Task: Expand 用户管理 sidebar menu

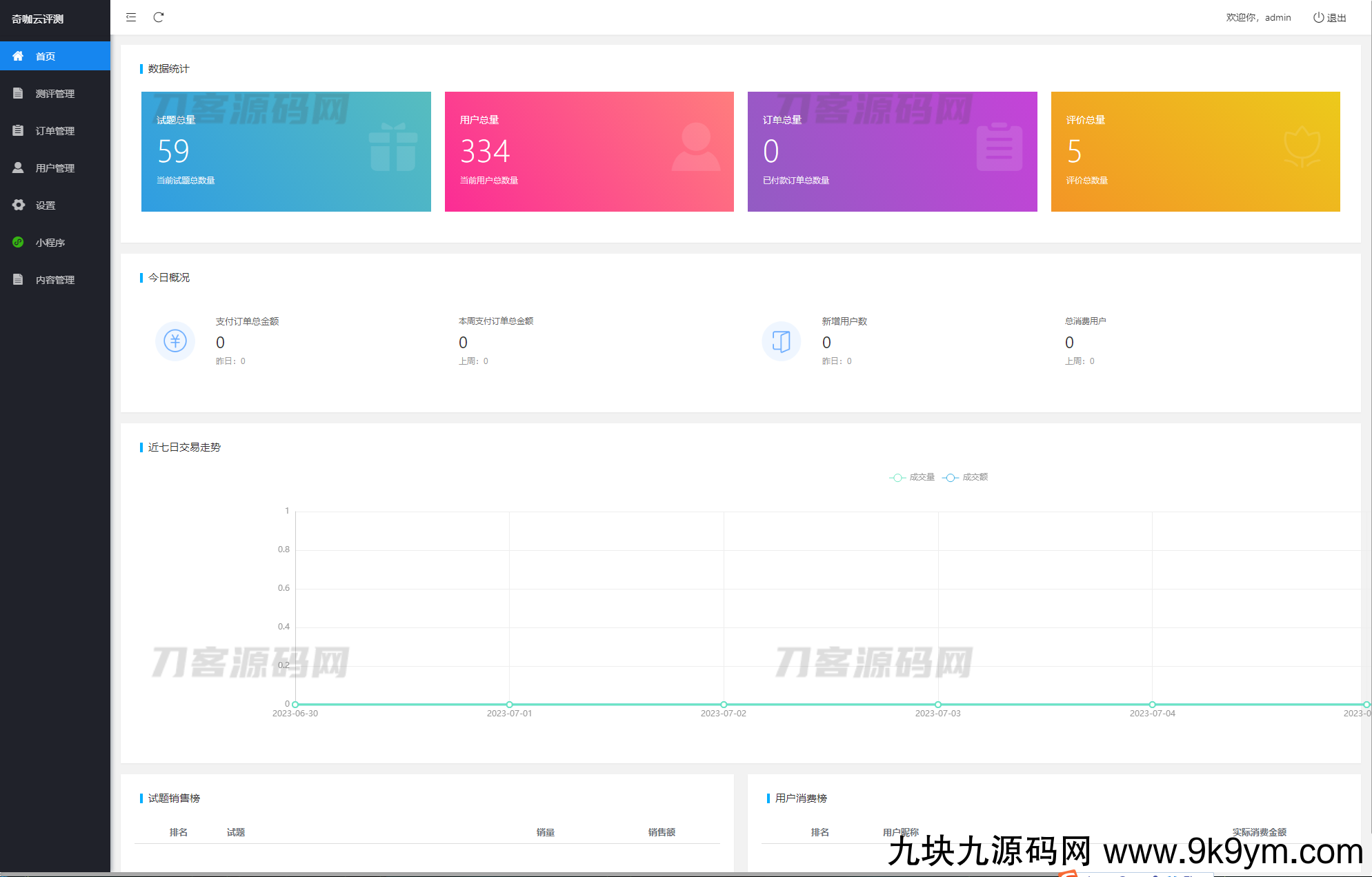Action: pyautogui.click(x=55, y=168)
